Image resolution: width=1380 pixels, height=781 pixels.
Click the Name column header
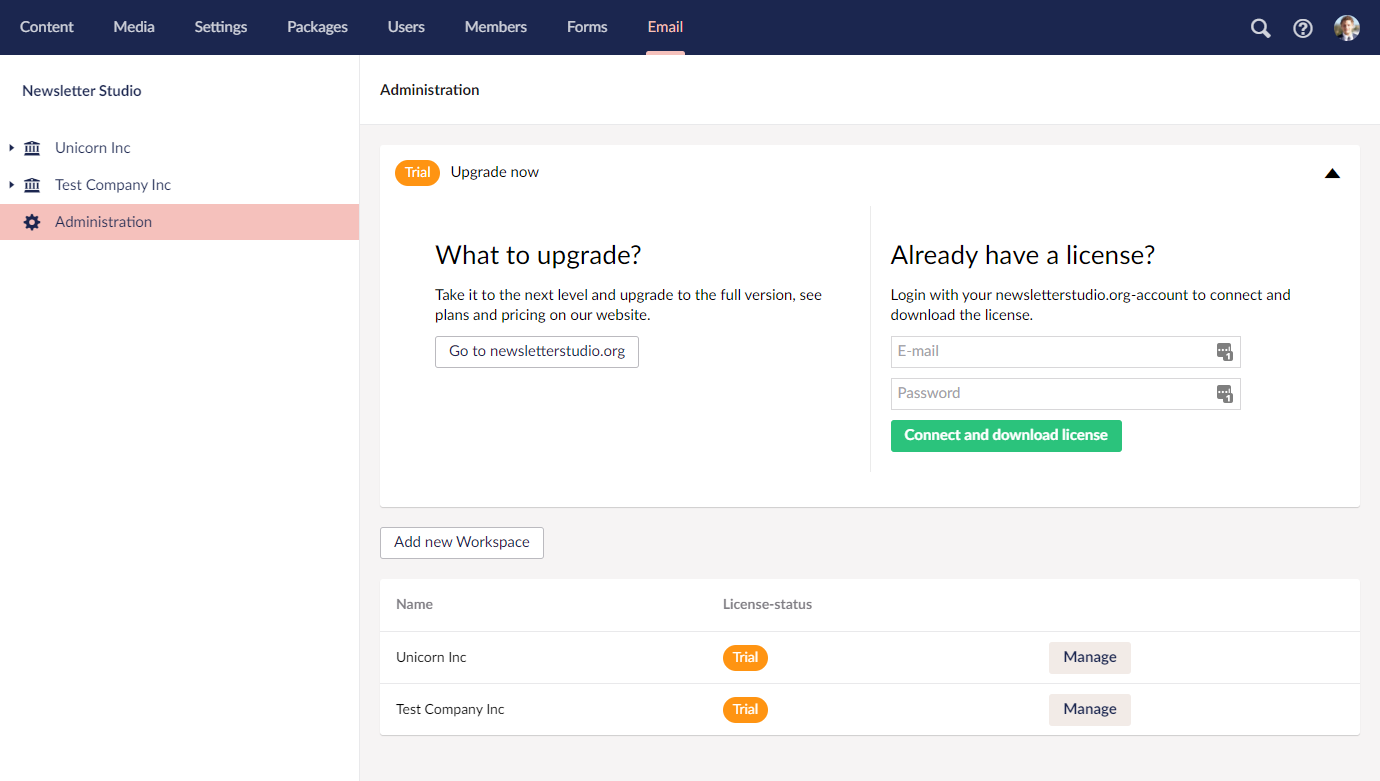click(x=414, y=605)
